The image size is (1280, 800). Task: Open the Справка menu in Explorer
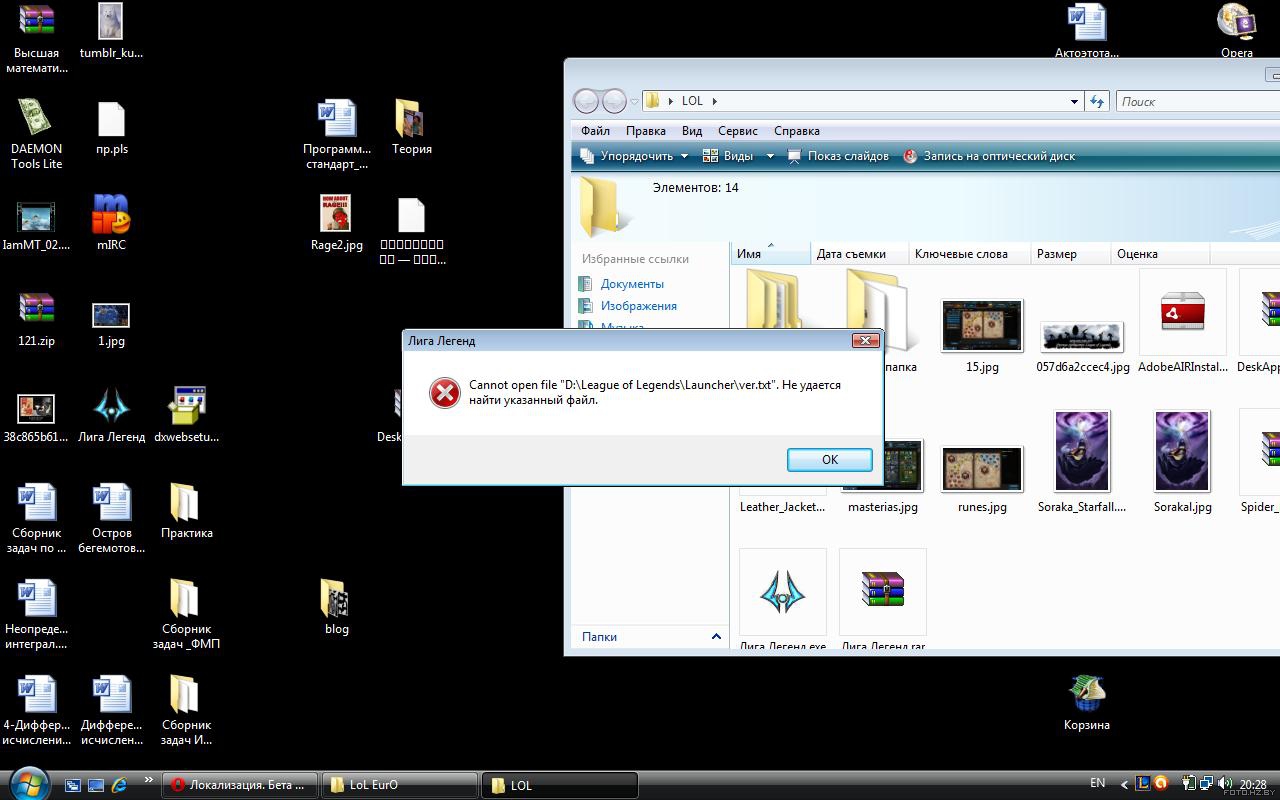pos(797,131)
